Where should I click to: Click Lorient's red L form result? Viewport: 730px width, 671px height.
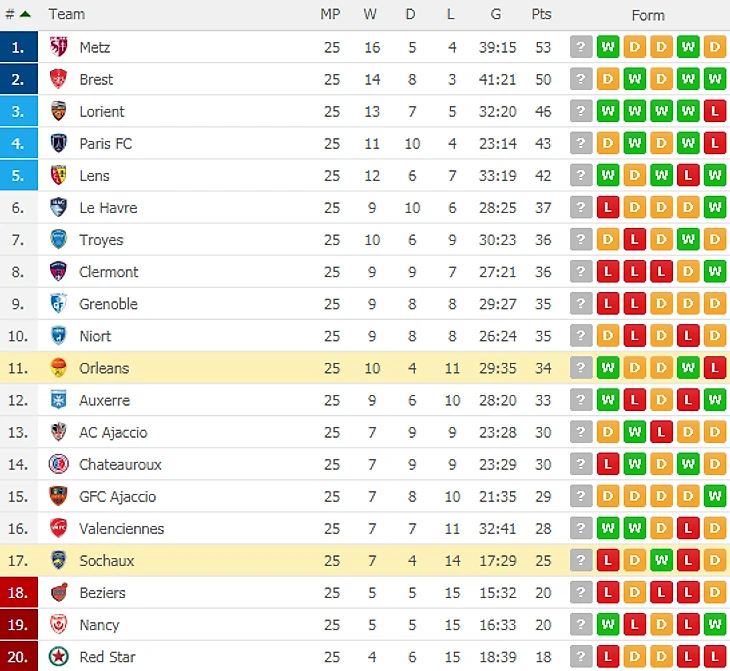(x=714, y=111)
